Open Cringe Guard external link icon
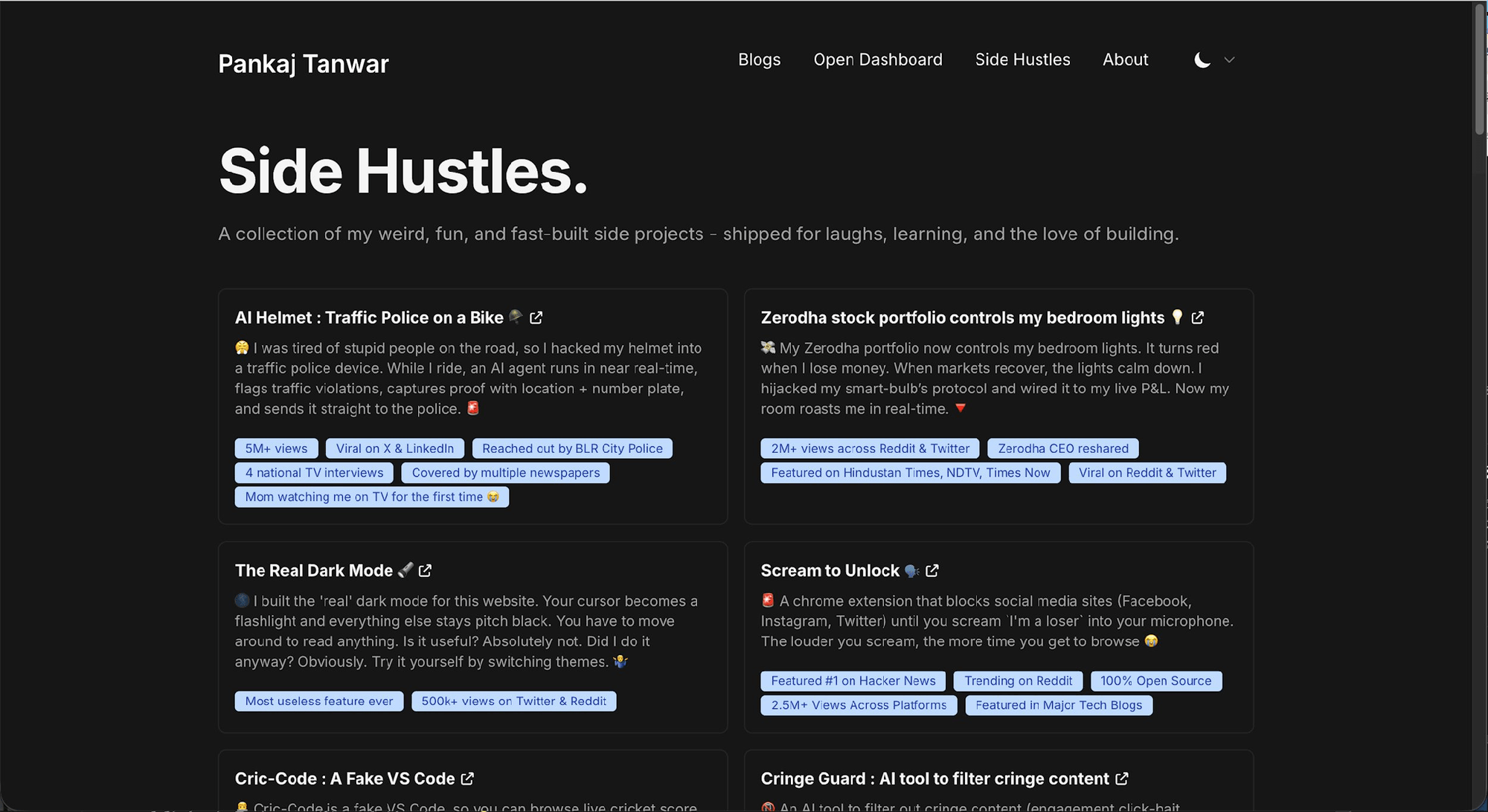 (x=1121, y=779)
